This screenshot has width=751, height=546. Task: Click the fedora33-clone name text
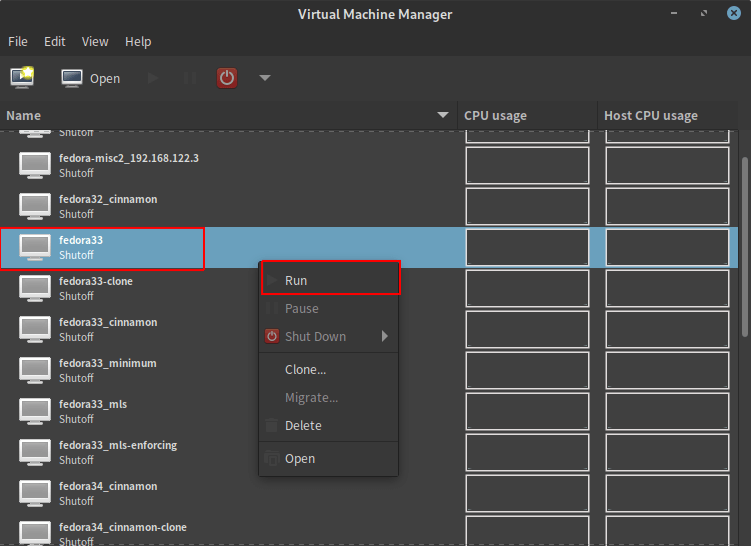(x=96, y=281)
